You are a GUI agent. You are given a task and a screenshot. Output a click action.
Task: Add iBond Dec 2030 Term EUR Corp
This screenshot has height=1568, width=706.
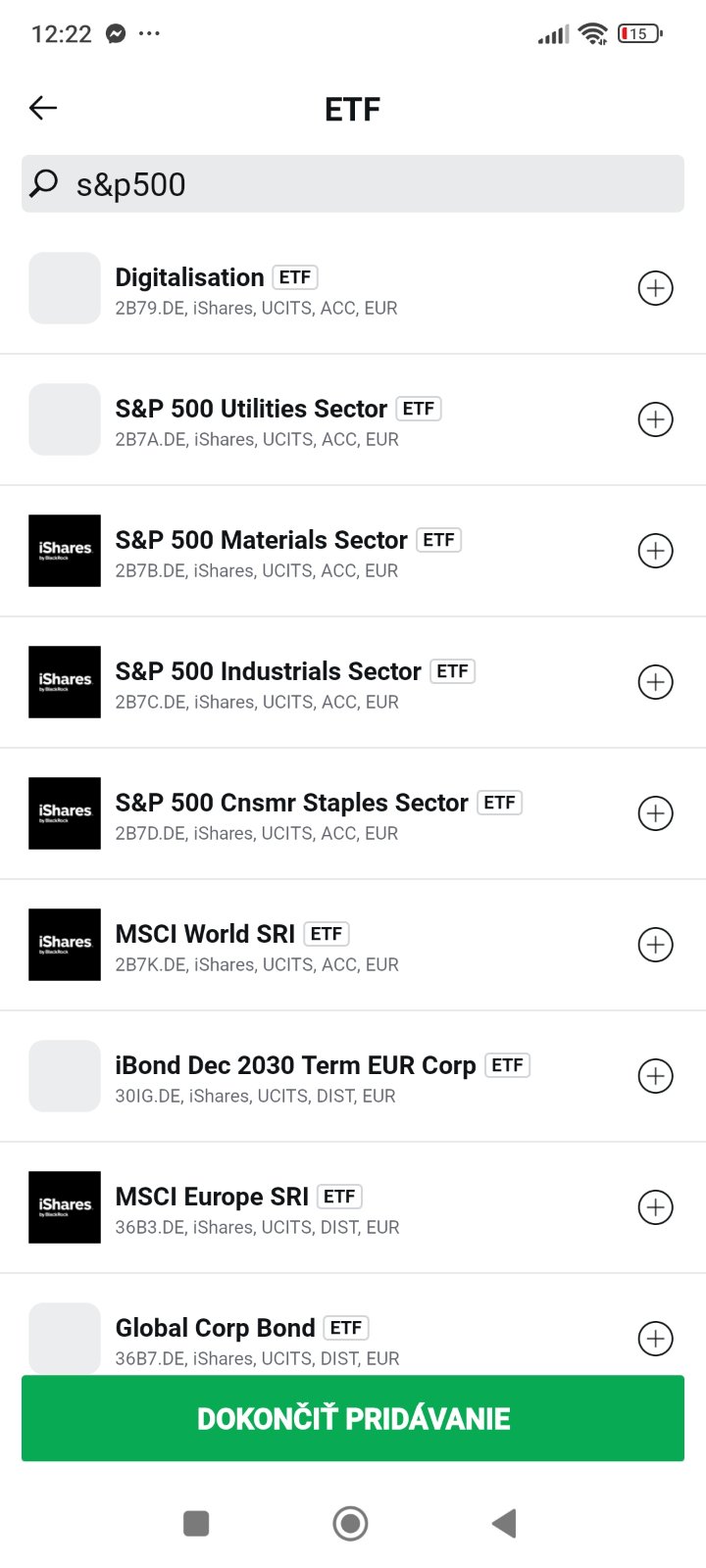tap(655, 1076)
